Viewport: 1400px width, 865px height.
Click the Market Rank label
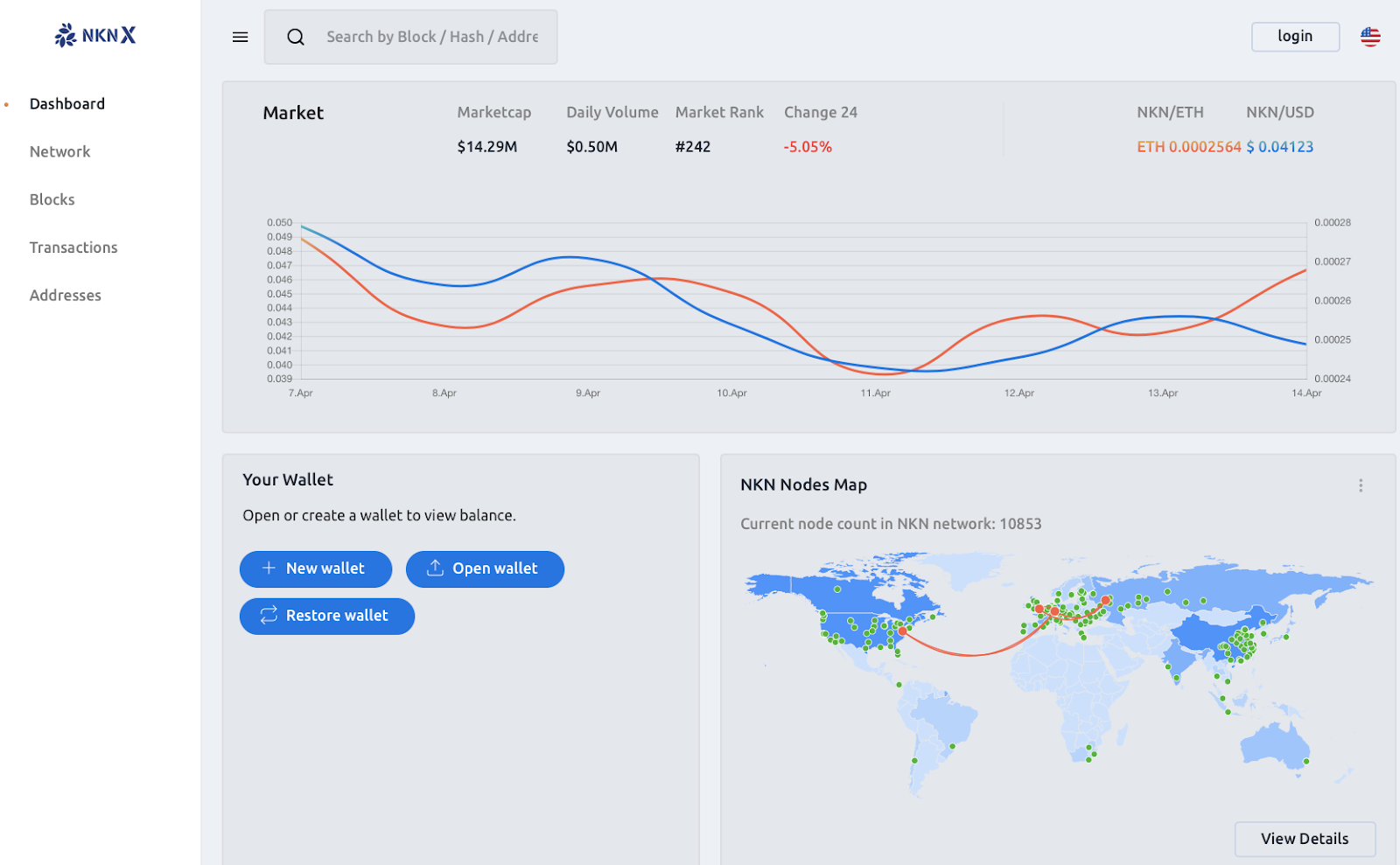[x=719, y=112]
